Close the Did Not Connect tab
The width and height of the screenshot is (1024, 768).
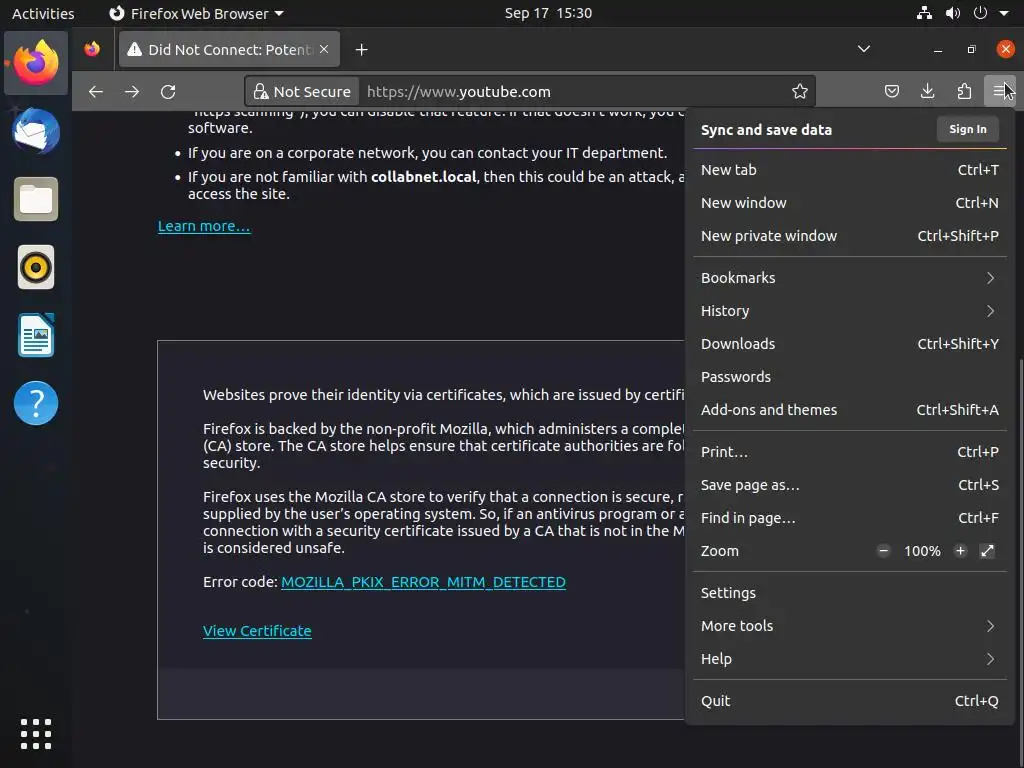click(324, 49)
